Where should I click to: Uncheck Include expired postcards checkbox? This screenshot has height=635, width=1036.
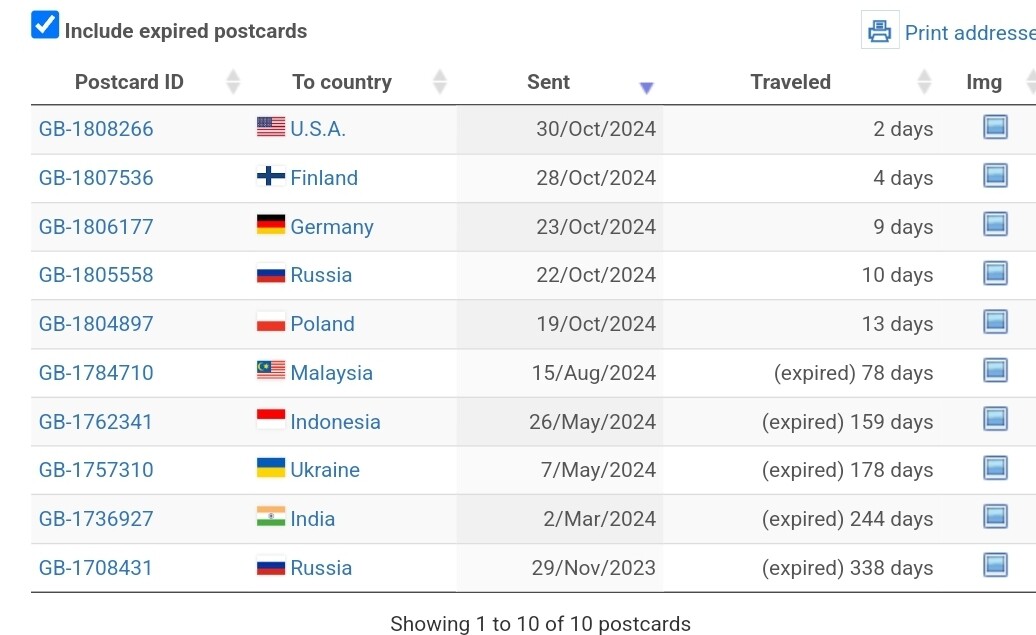(x=45, y=25)
